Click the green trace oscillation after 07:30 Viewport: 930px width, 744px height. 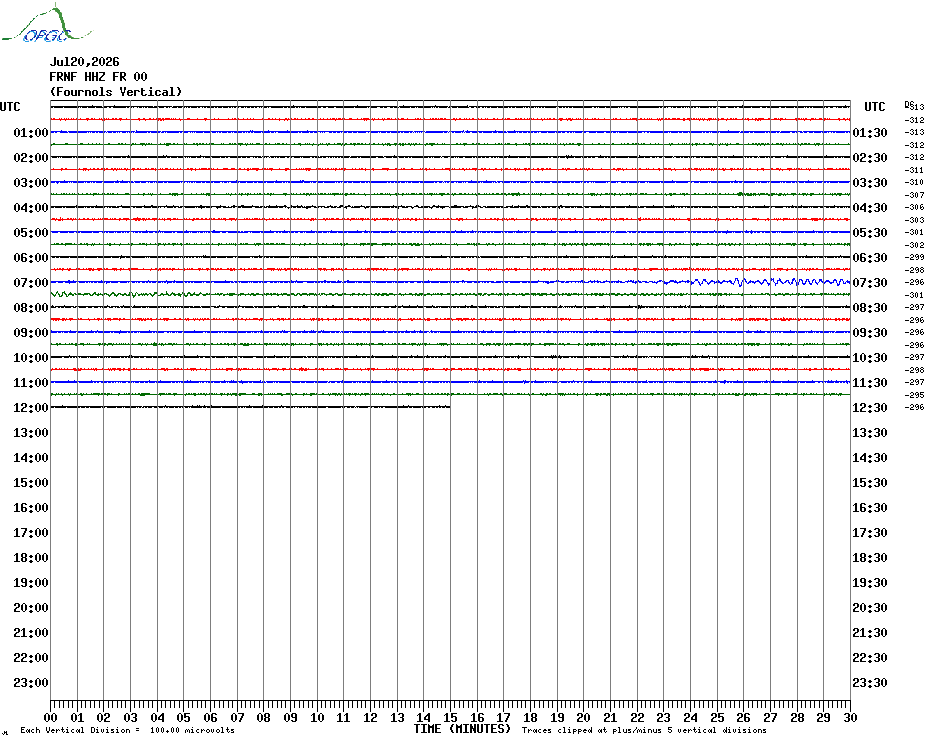coord(128,294)
